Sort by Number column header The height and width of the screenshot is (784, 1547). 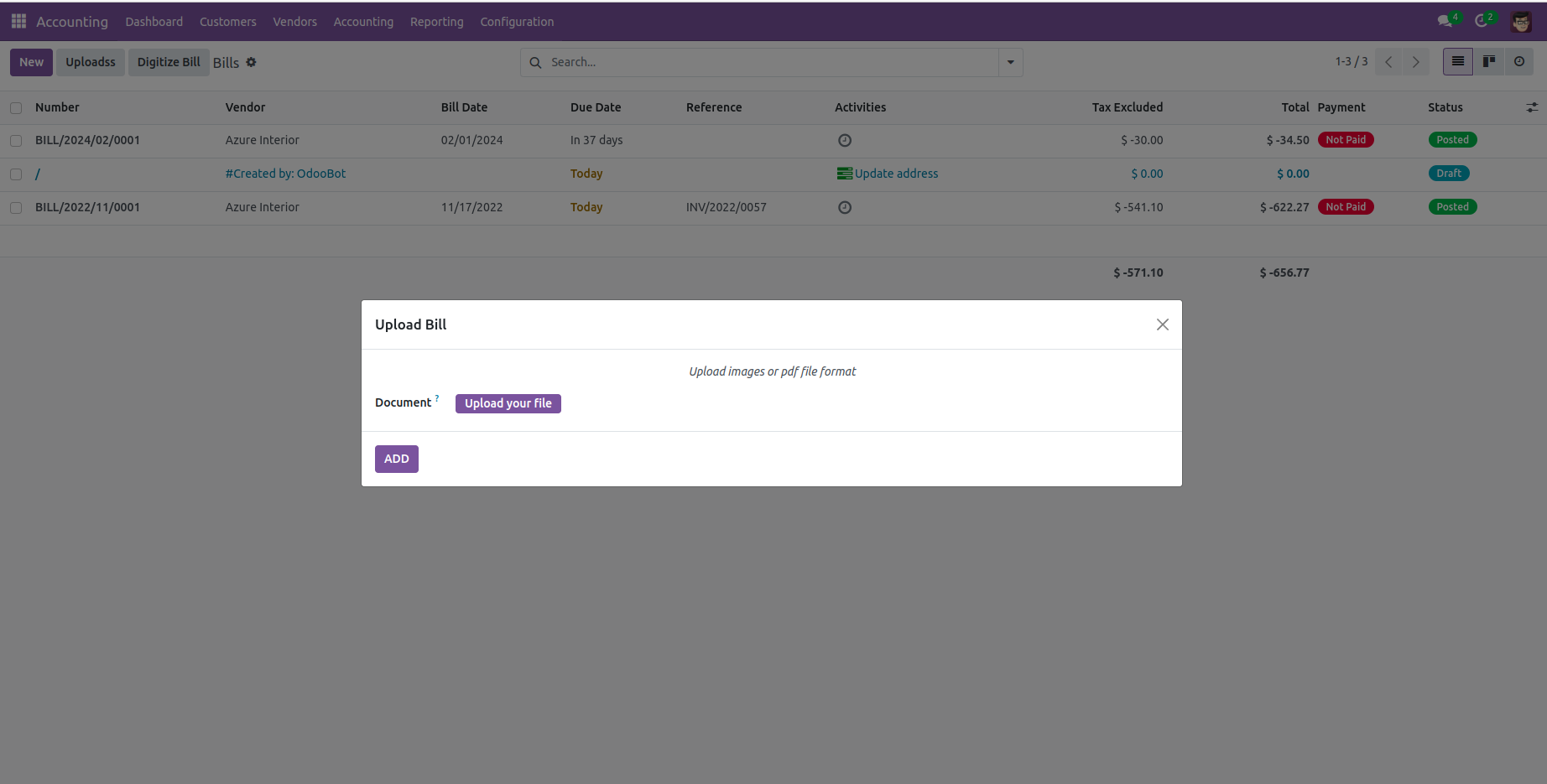[x=57, y=107]
